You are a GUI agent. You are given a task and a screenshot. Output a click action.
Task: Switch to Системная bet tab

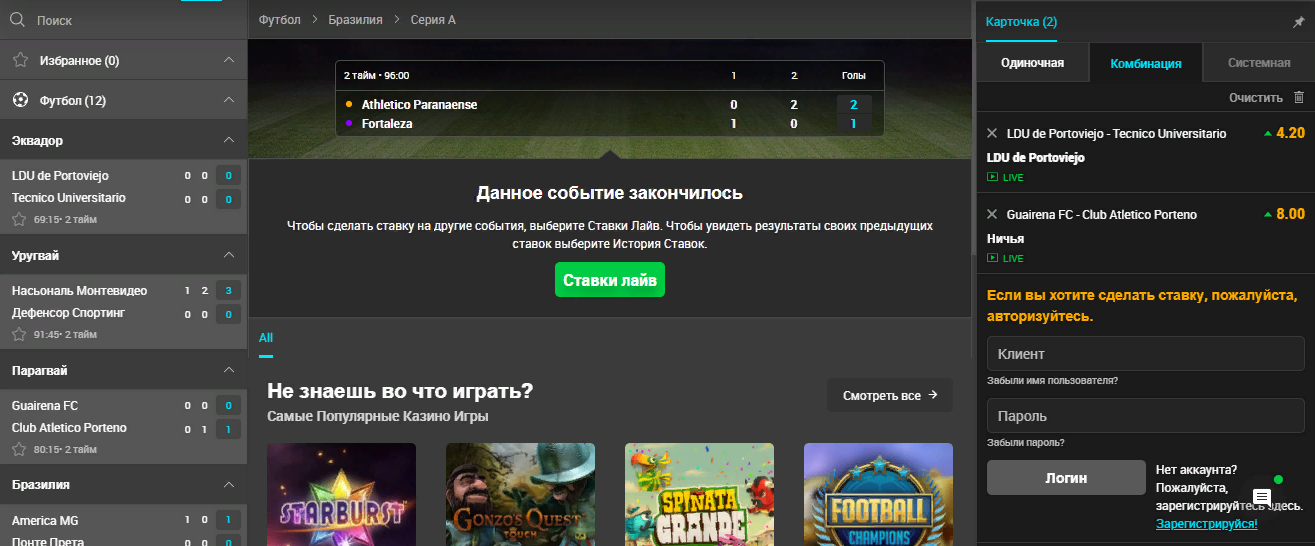pyautogui.click(x=1259, y=63)
